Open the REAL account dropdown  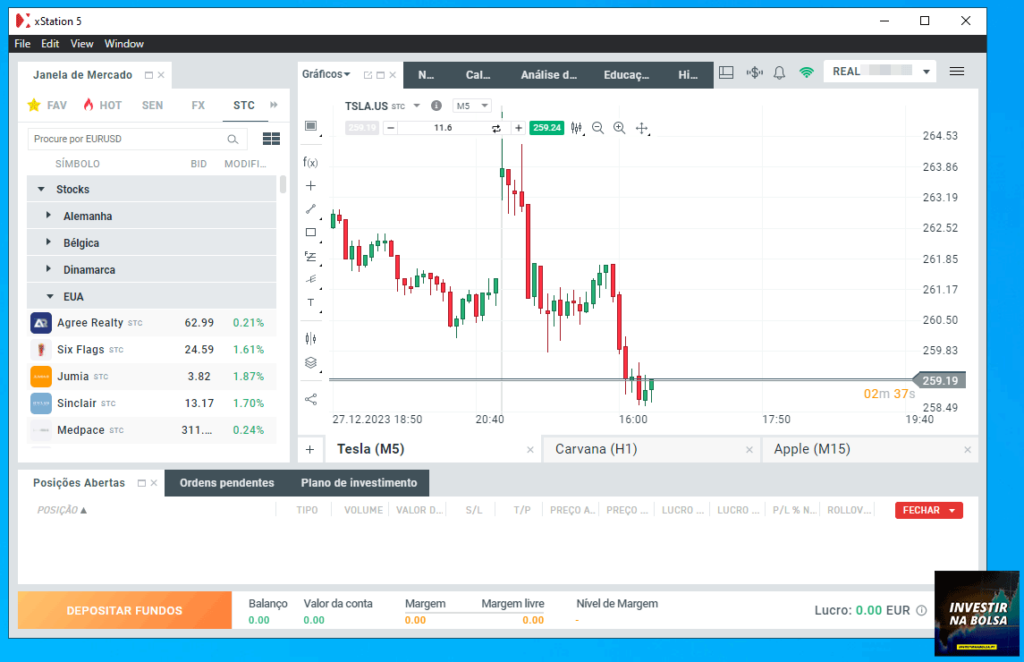[x=926, y=72]
